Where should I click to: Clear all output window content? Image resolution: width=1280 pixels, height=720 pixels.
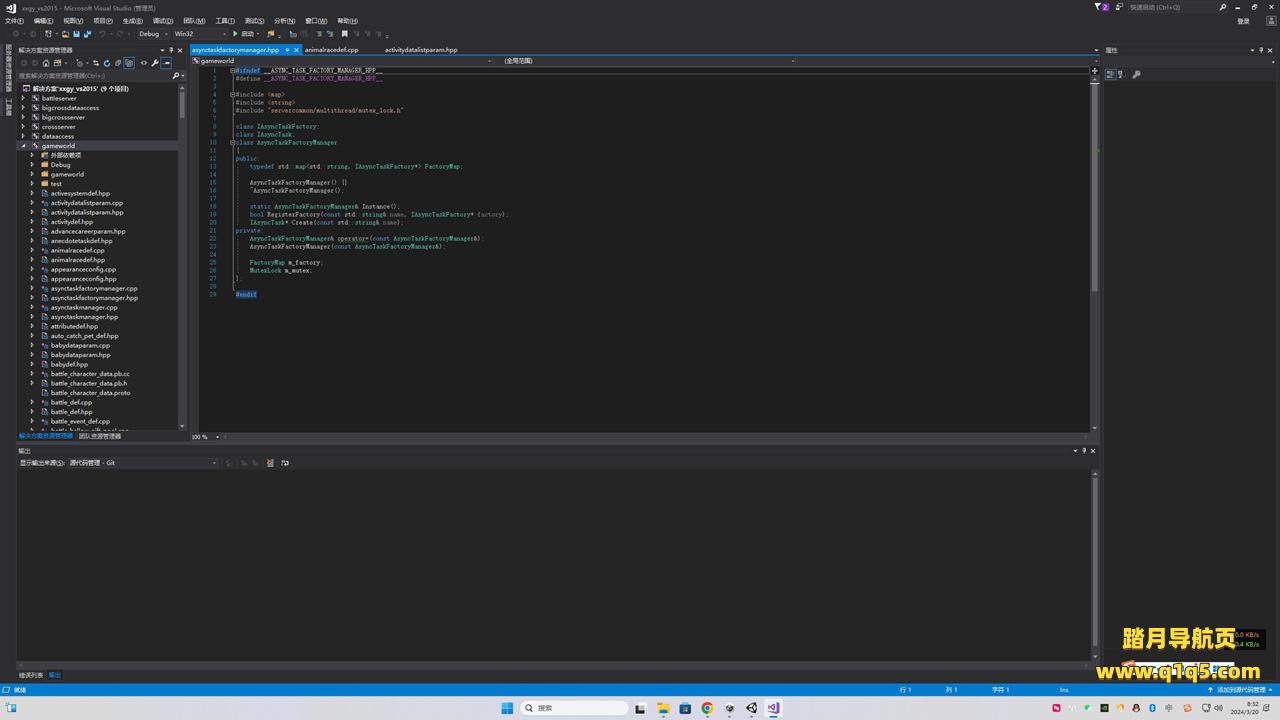[270, 463]
